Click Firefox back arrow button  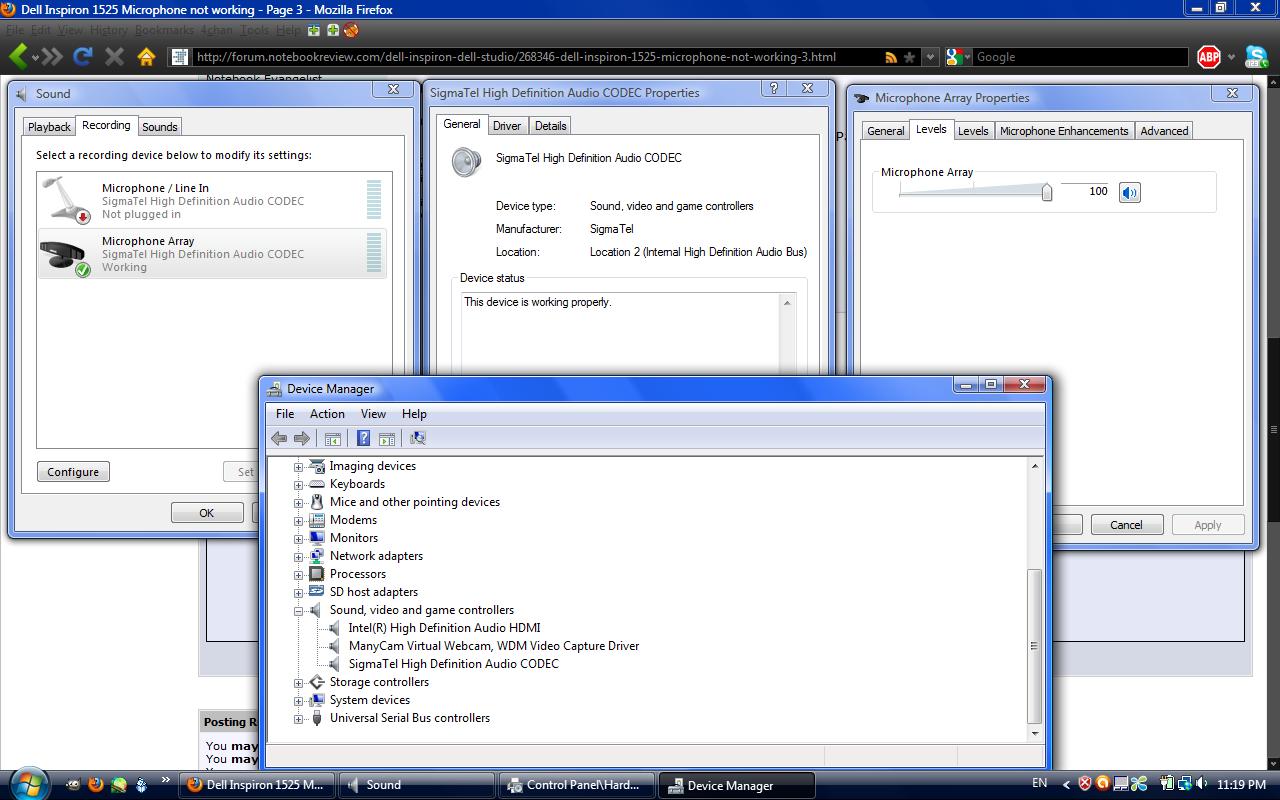click(18, 56)
